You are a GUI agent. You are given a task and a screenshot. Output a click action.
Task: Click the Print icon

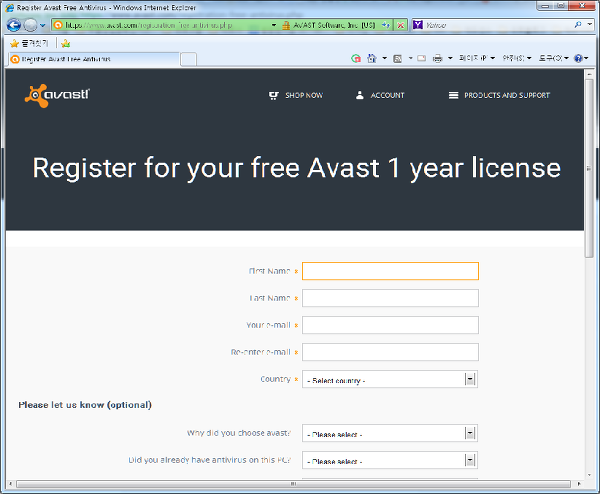click(x=437, y=58)
